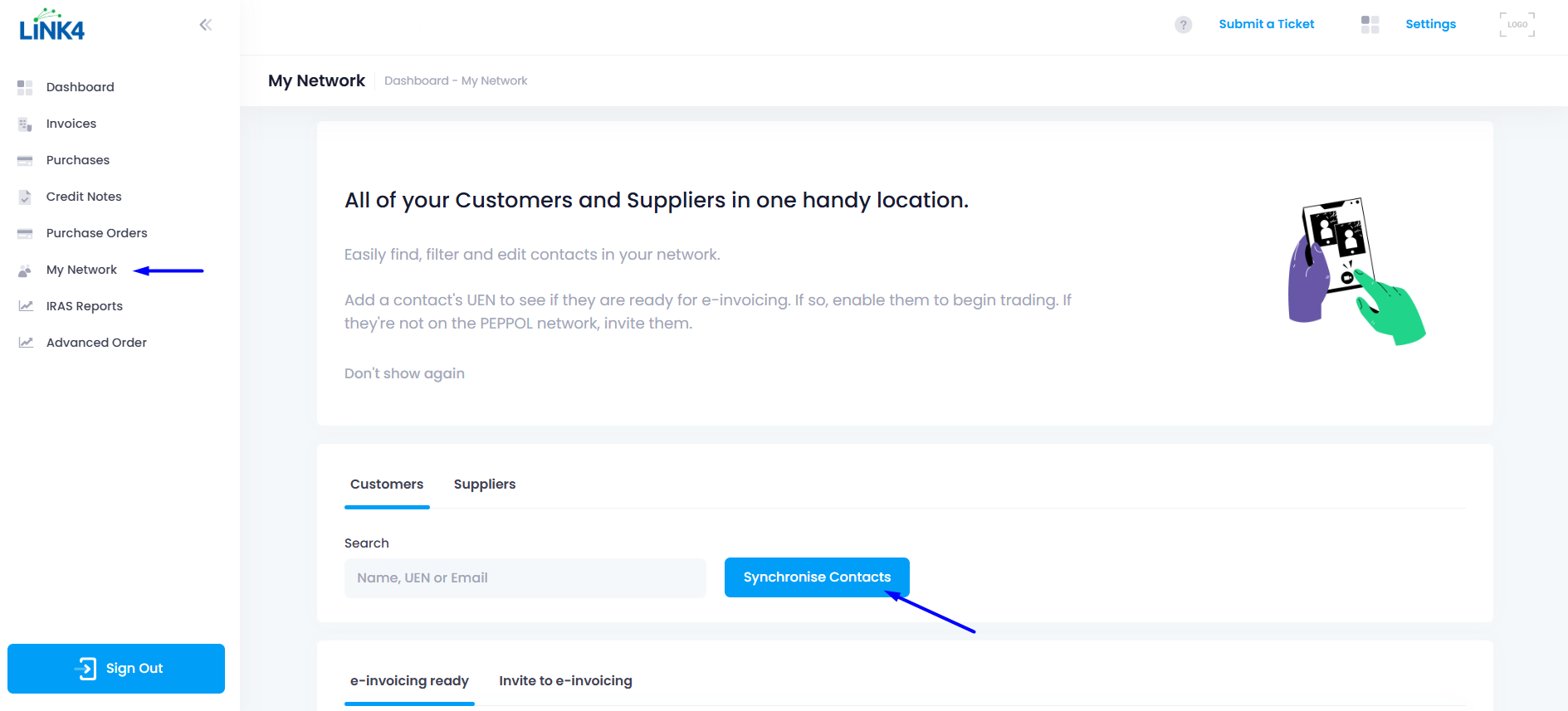Click the LINK4 logo
The image size is (1568, 711).
[x=51, y=26]
